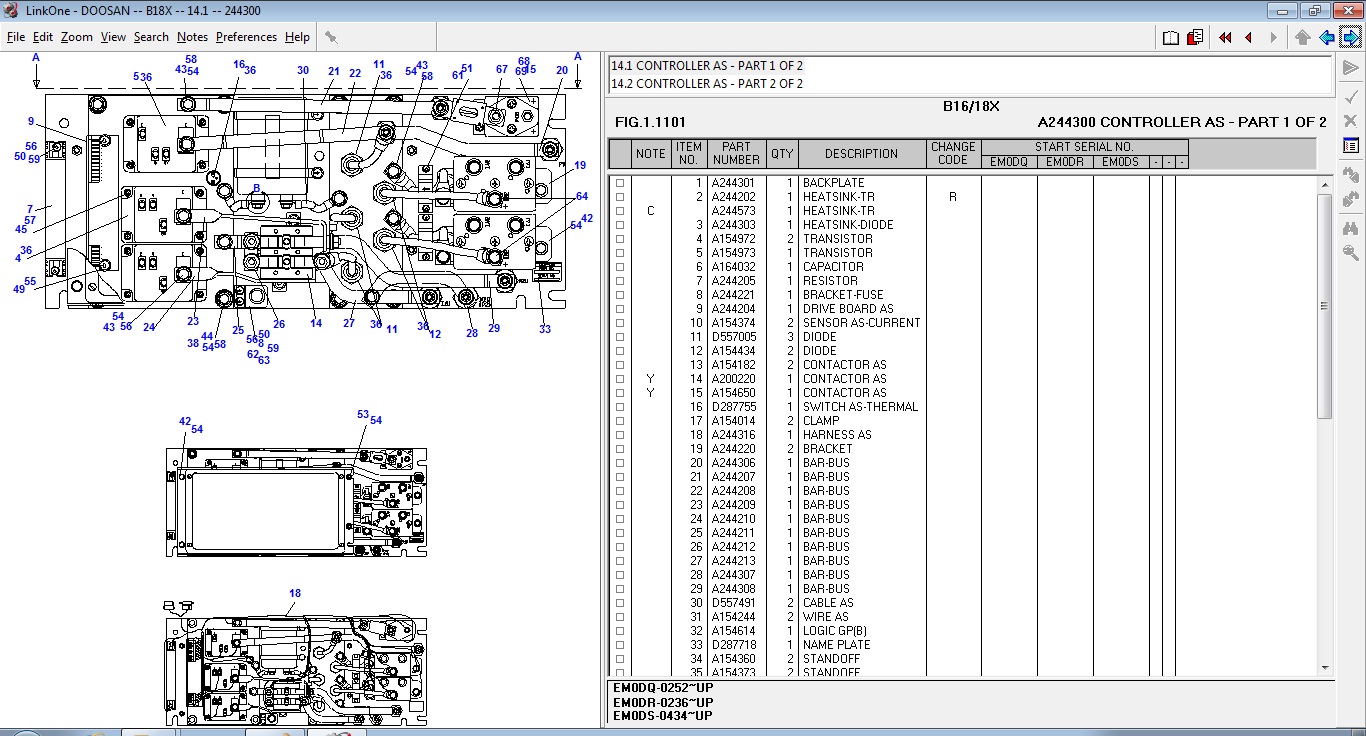Jump to the first page with the rewind icon
Screen dimensions: 1366x736
pos(1224,36)
